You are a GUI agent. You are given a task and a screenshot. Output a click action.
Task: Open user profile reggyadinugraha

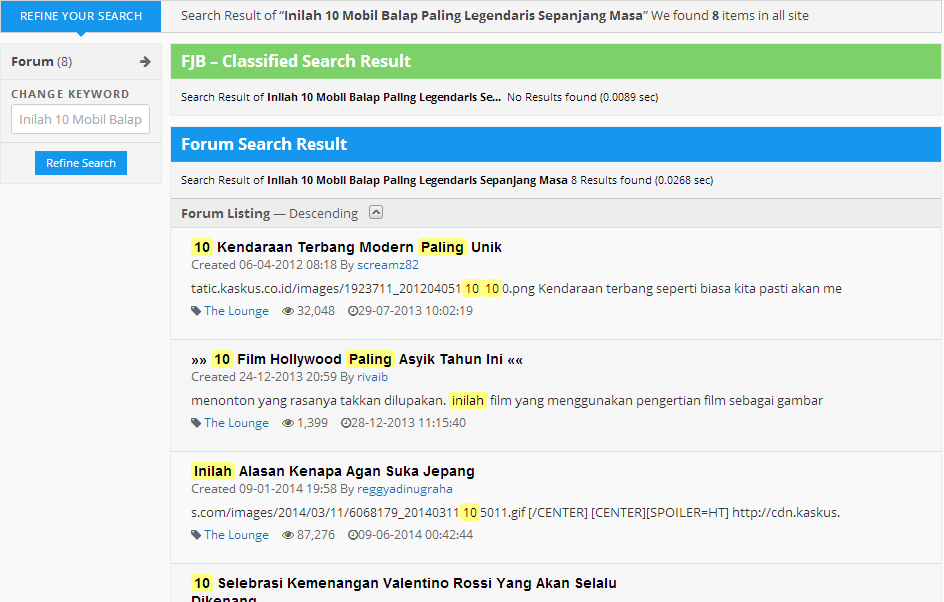click(405, 489)
